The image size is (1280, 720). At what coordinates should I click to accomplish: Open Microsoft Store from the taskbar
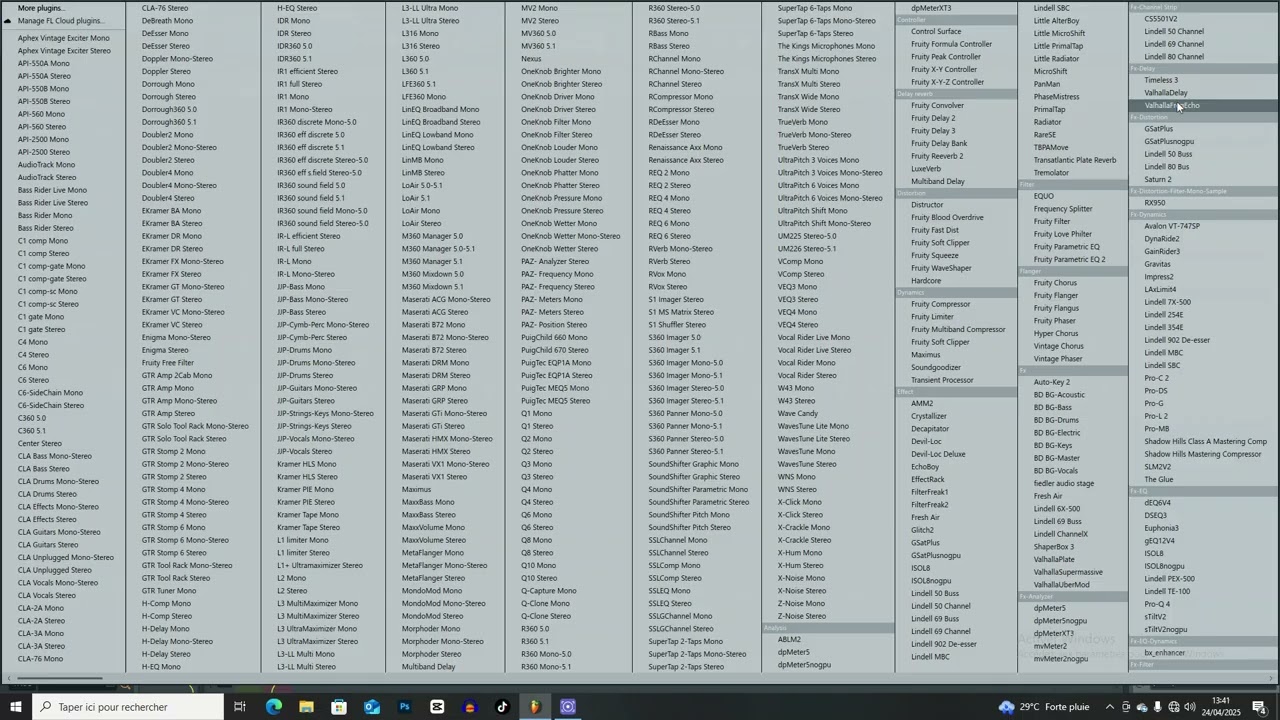tap(339, 707)
